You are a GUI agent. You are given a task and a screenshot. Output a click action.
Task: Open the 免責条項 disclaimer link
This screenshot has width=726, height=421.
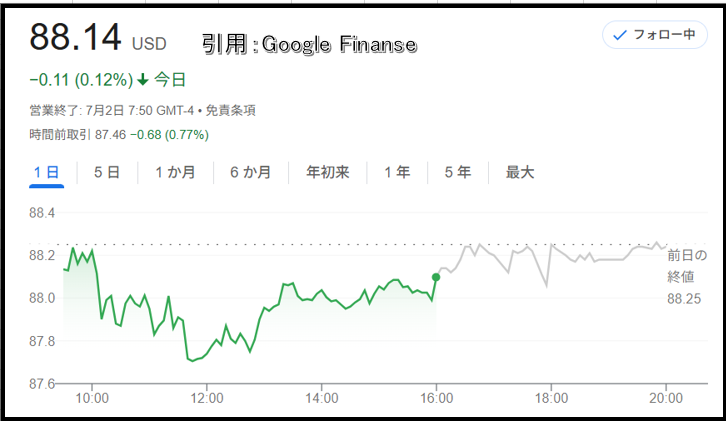tap(230, 110)
